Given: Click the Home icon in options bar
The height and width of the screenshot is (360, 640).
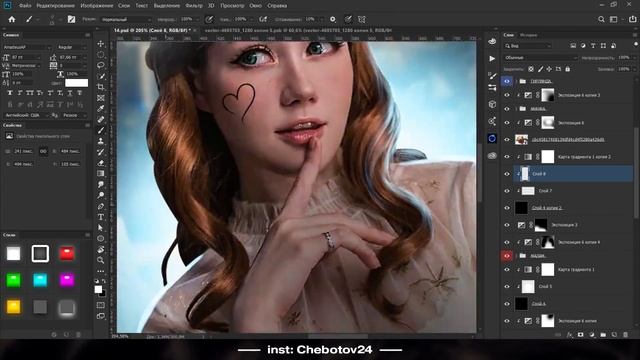Looking at the screenshot, I should tap(12, 19).
